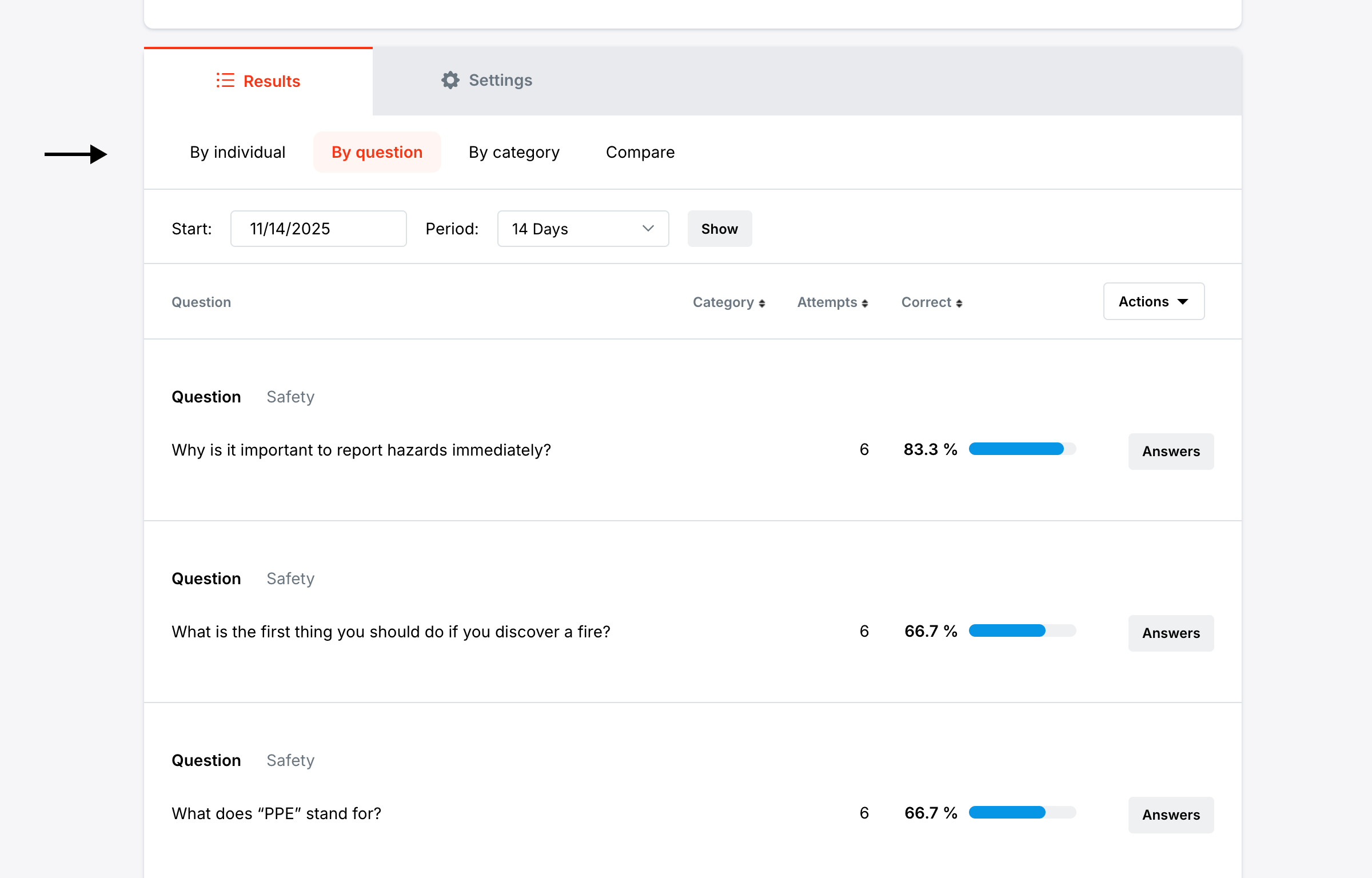Switch to By category view
The width and height of the screenshot is (1372, 878).
[514, 152]
